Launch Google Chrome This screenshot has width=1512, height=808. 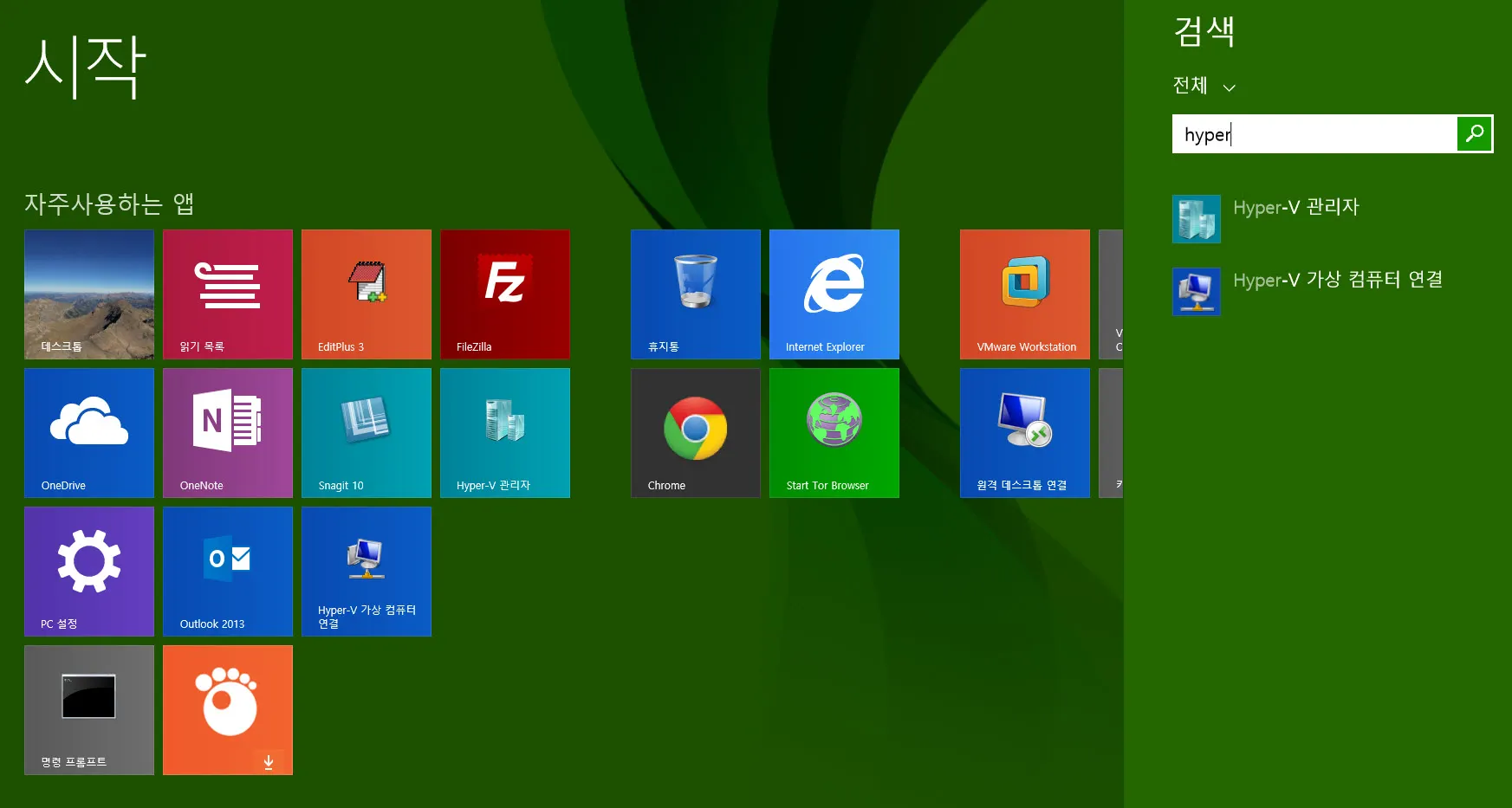[695, 433]
